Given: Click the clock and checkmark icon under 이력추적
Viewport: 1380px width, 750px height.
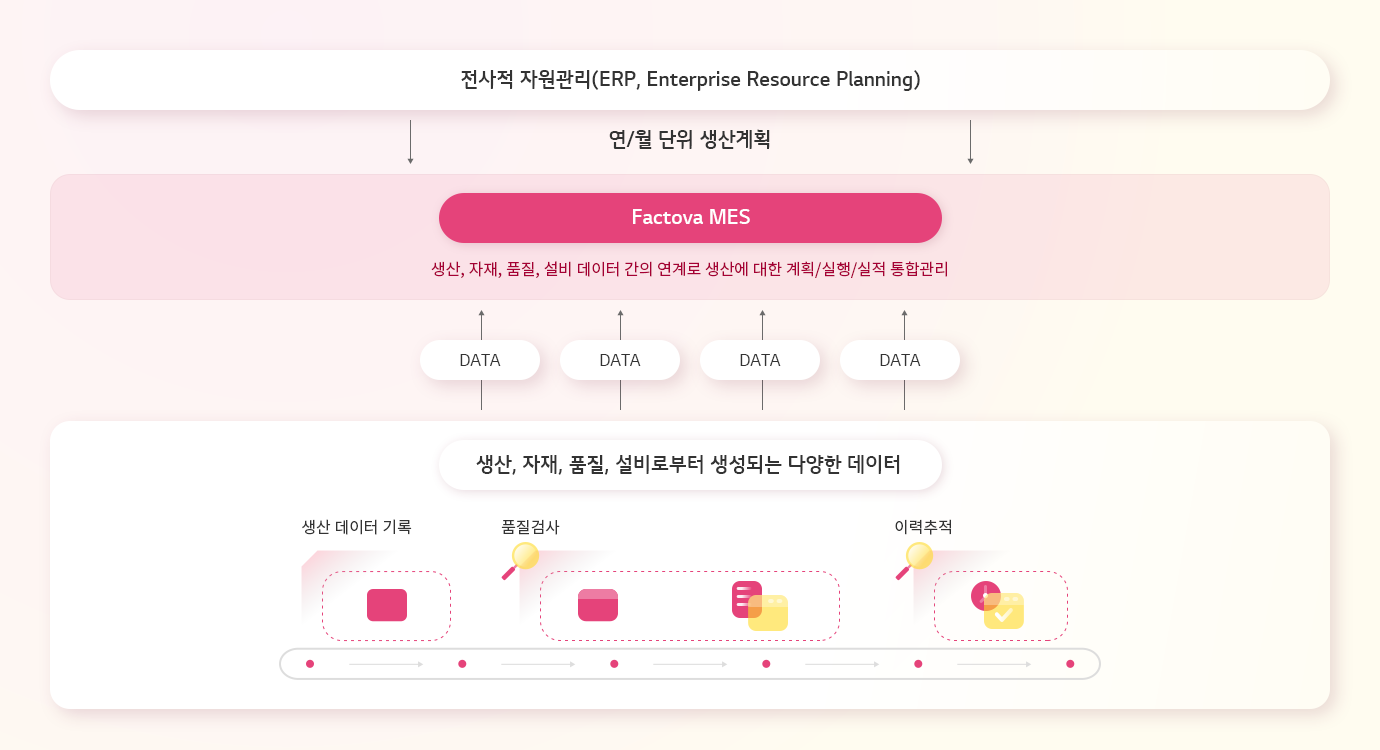Looking at the screenshot, I should pyautogui.click(x=998, y=605).
